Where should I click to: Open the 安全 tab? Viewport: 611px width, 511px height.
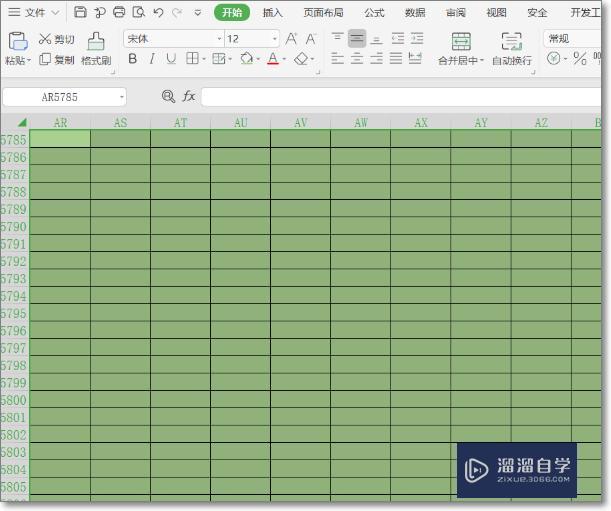click(x=537, y=12)
